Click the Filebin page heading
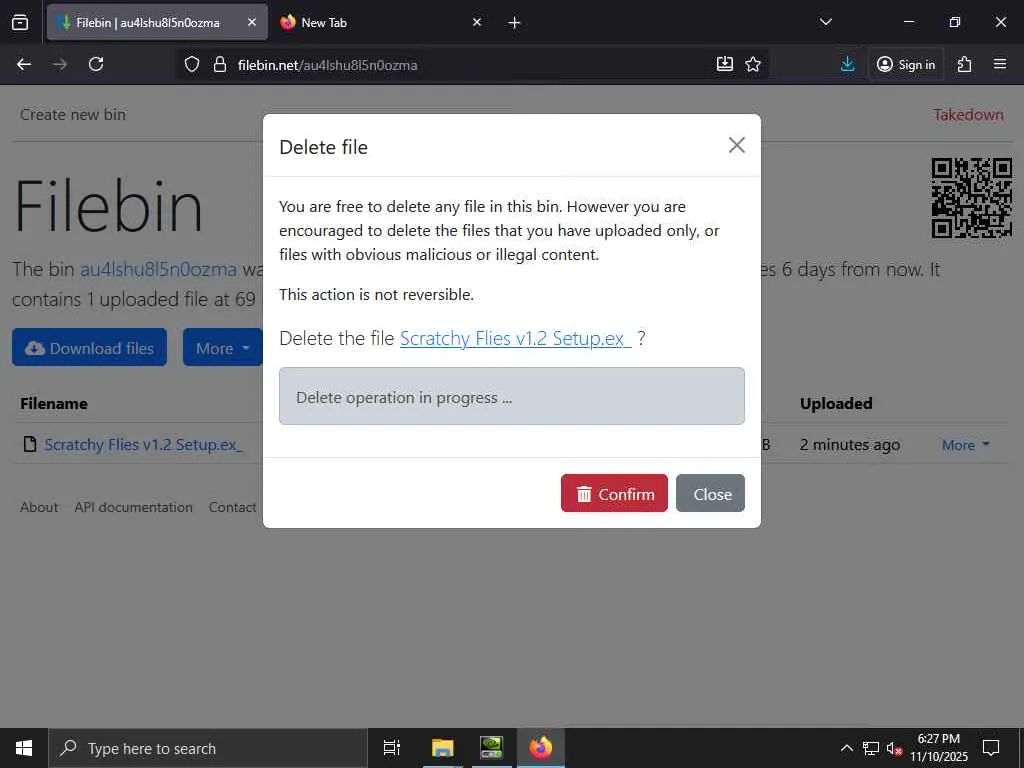 pyautogui.click(x=108, y=206)
